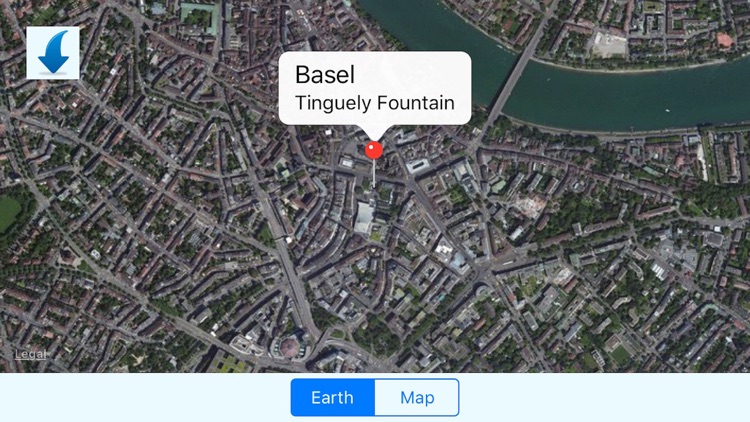Viewport: 750px width, 422px height.
Task: Open the Legal link
Action: tap(31, 355)
